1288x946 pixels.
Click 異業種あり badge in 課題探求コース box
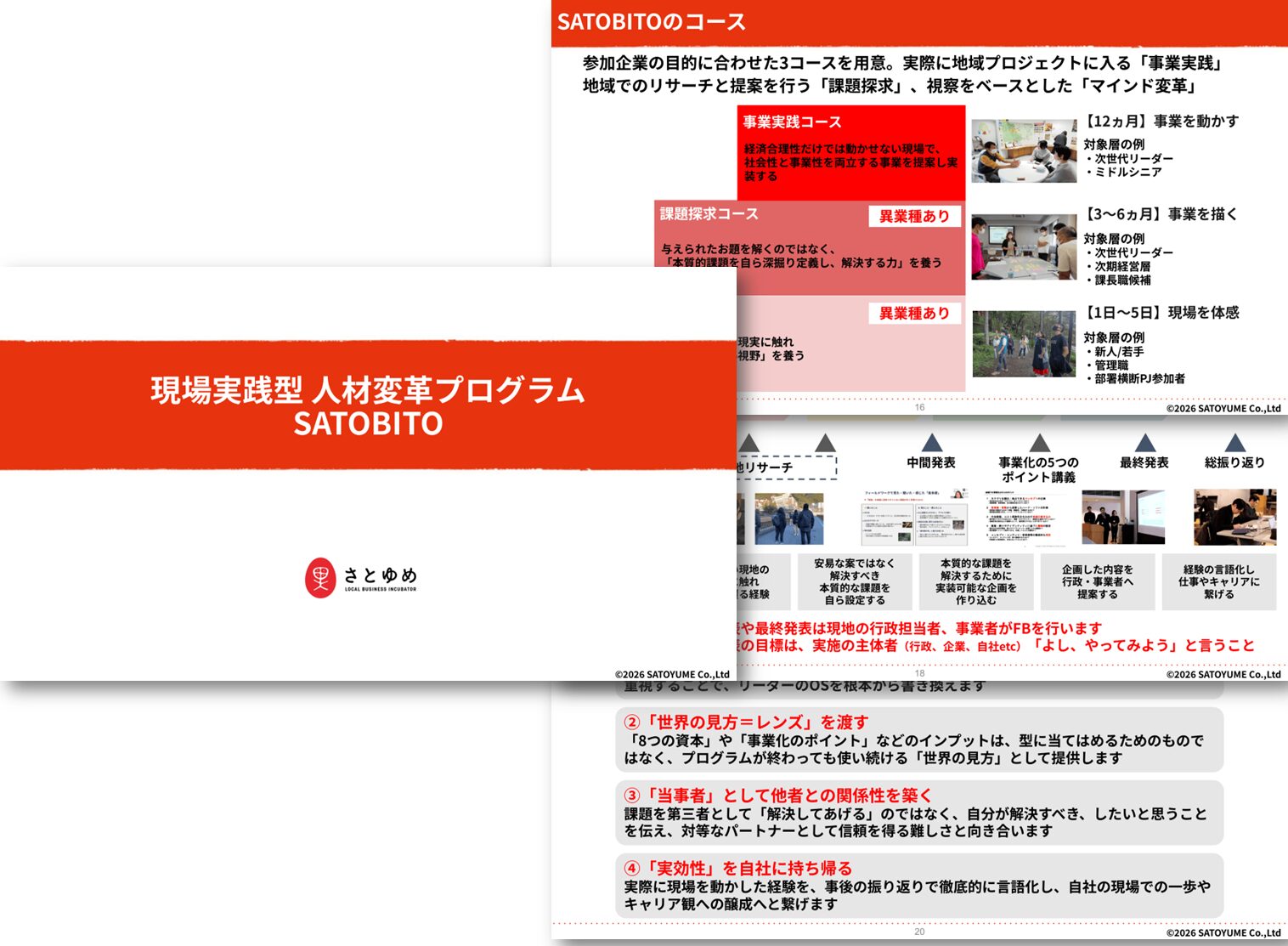pyautogui.click(x=914, y=217)
